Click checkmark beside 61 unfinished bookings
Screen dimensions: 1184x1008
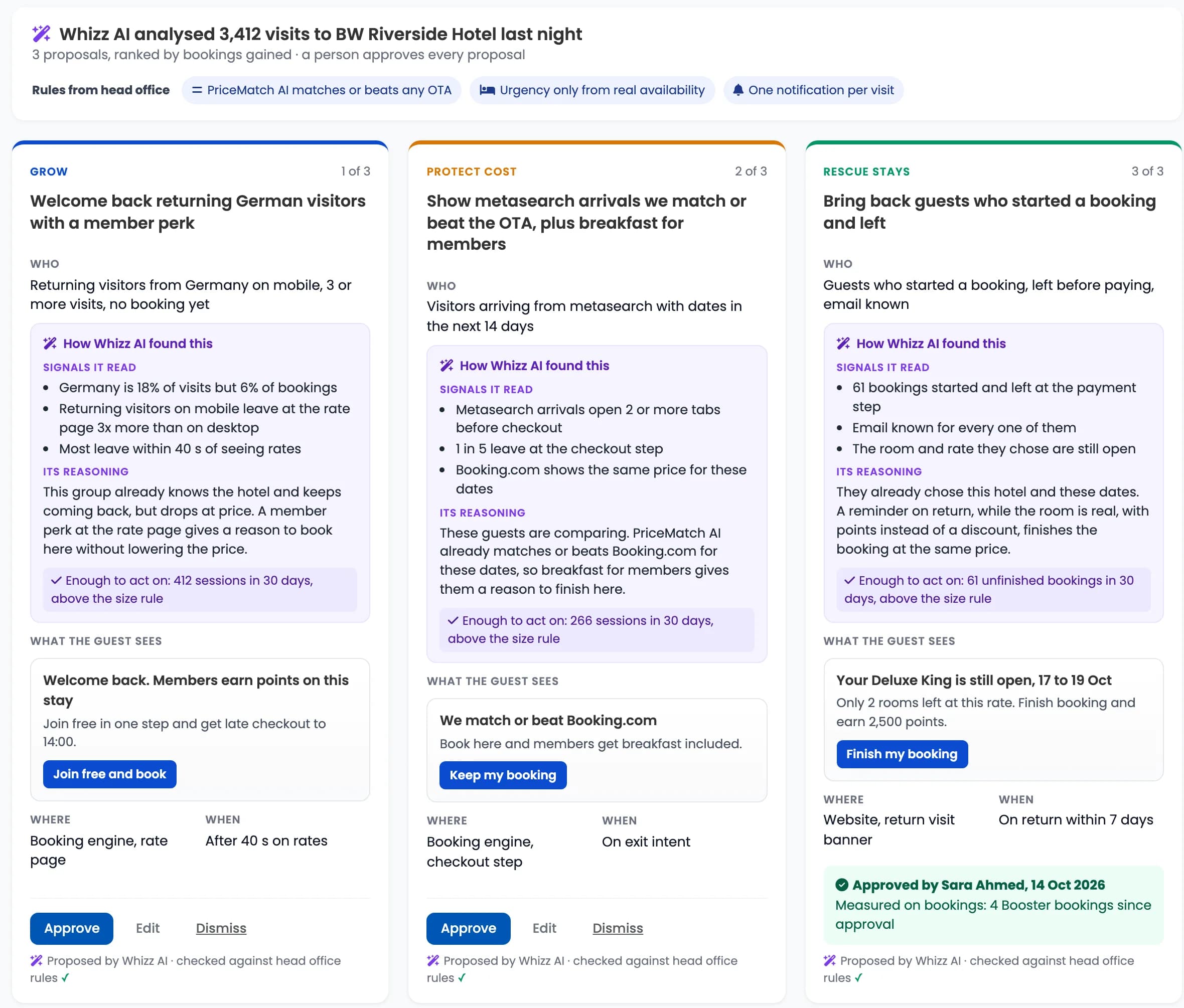[x=849, y=580]
